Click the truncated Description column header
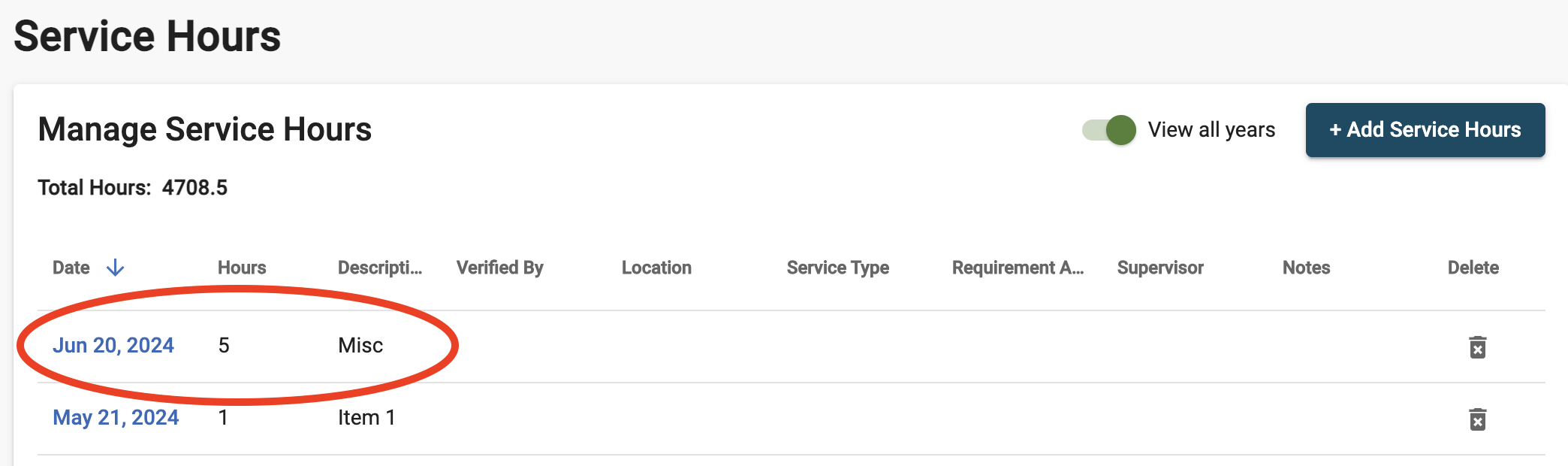The width and height of the screenshot is (1568, 466). (x=379, y=268)
